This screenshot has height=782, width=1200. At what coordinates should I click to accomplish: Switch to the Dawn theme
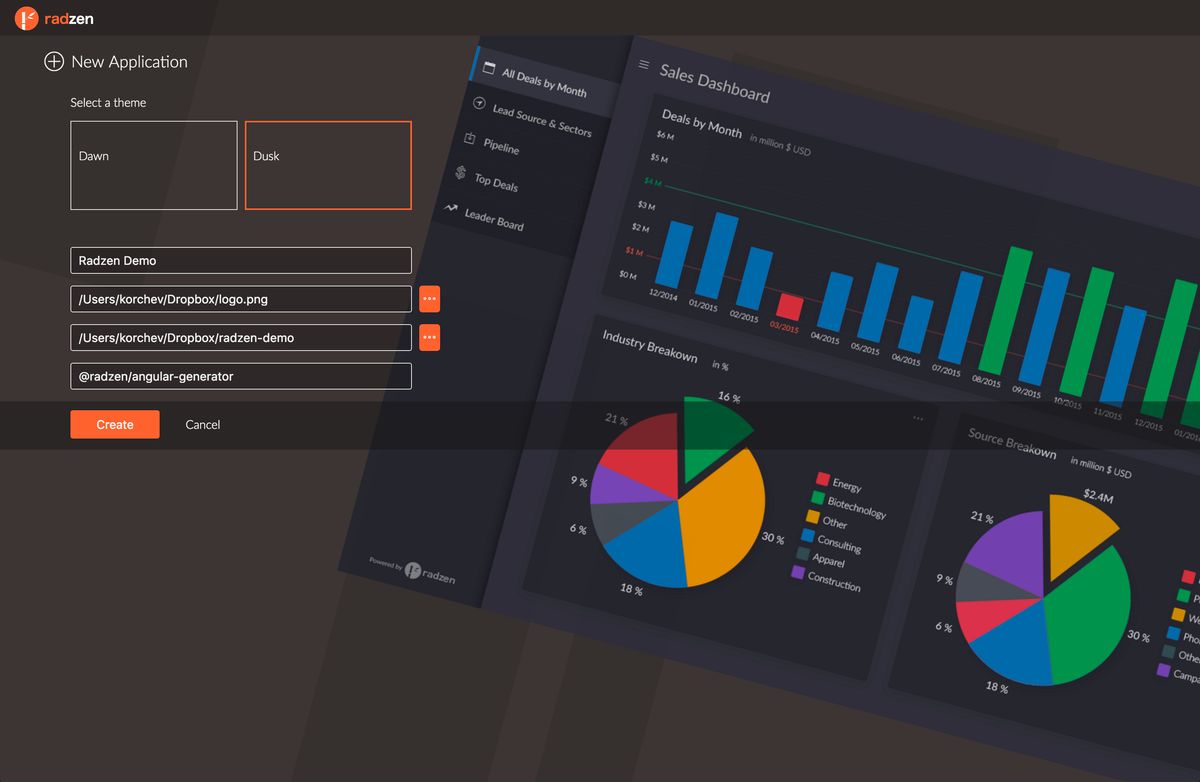pyautogui.click(x=153, y=166)
